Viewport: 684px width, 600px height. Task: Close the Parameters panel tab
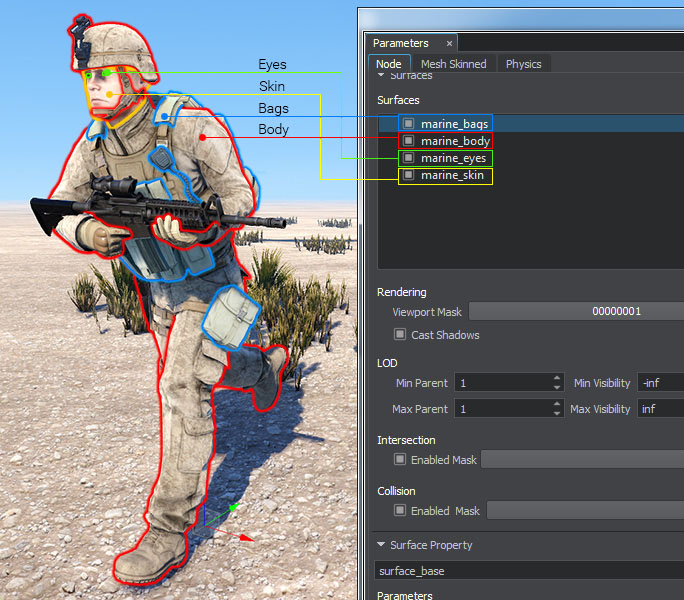[449, 44]
